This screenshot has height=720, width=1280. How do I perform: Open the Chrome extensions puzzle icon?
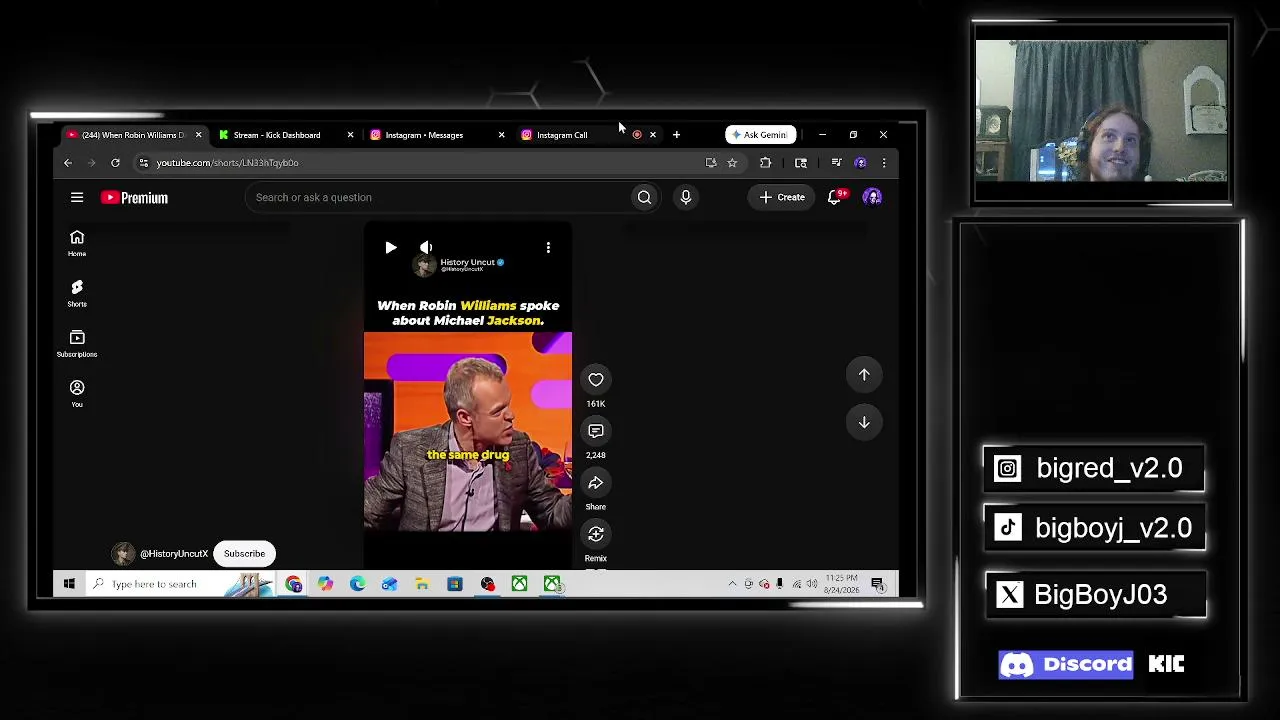pyautogui.click(x=766, y=163)
